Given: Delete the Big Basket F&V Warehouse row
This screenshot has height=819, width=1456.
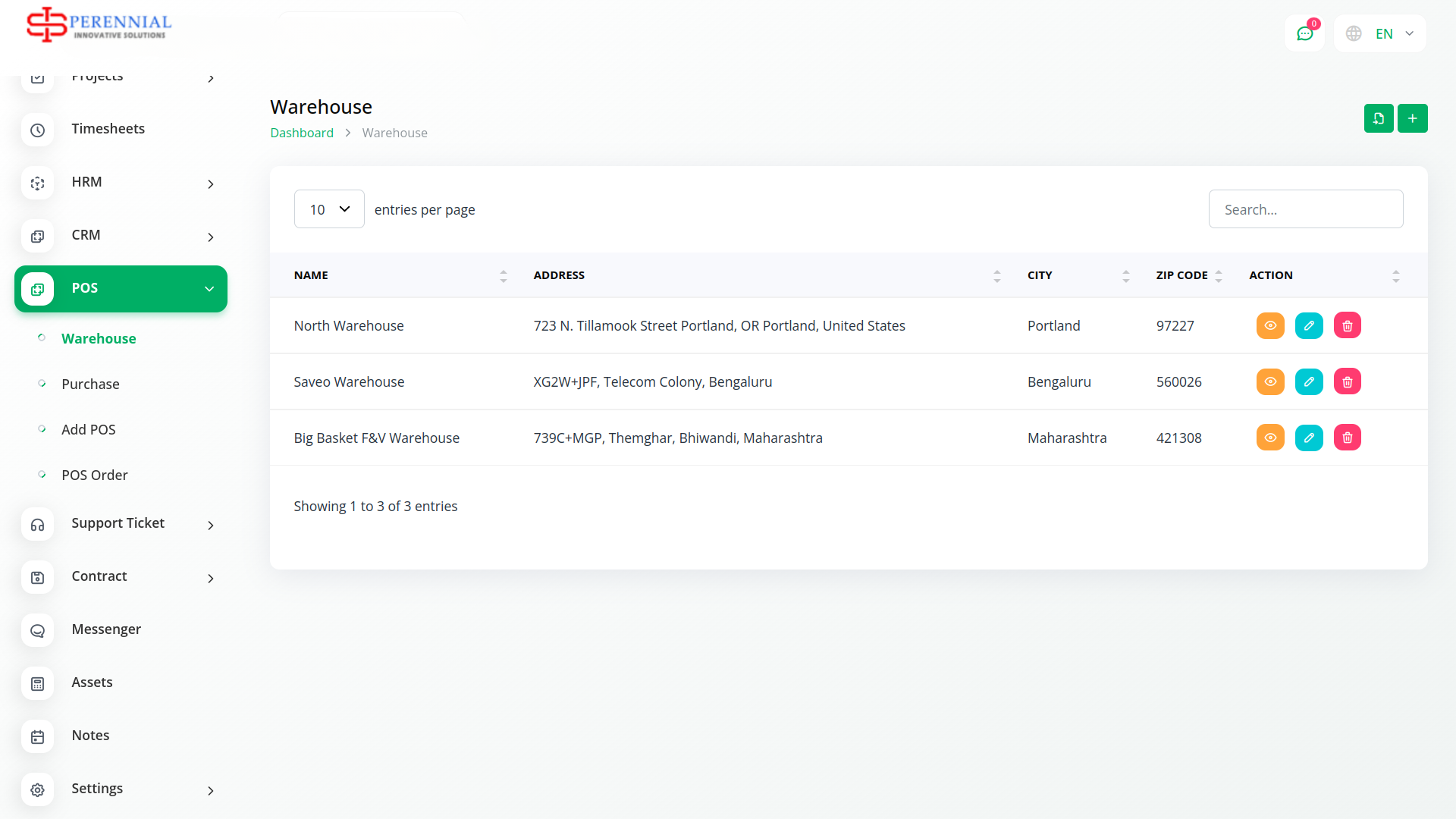Looking at the screenshot, I should 1347,438.
